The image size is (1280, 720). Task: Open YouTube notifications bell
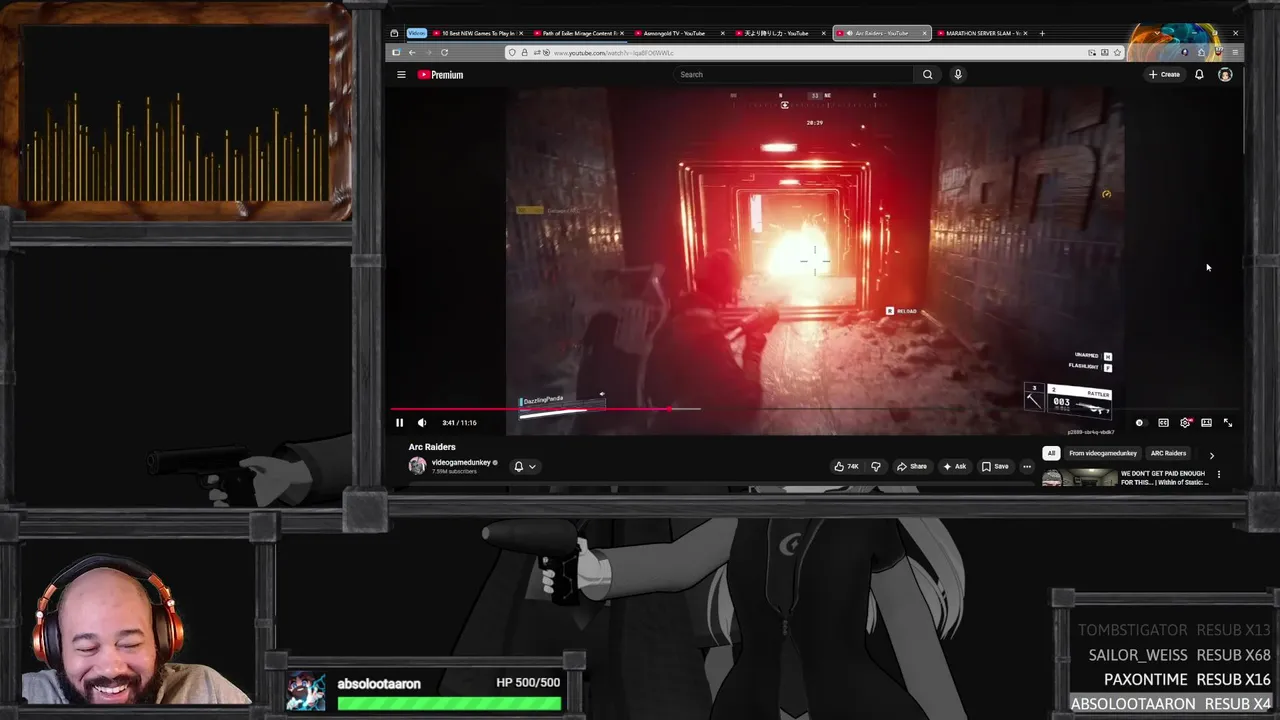1199,74
